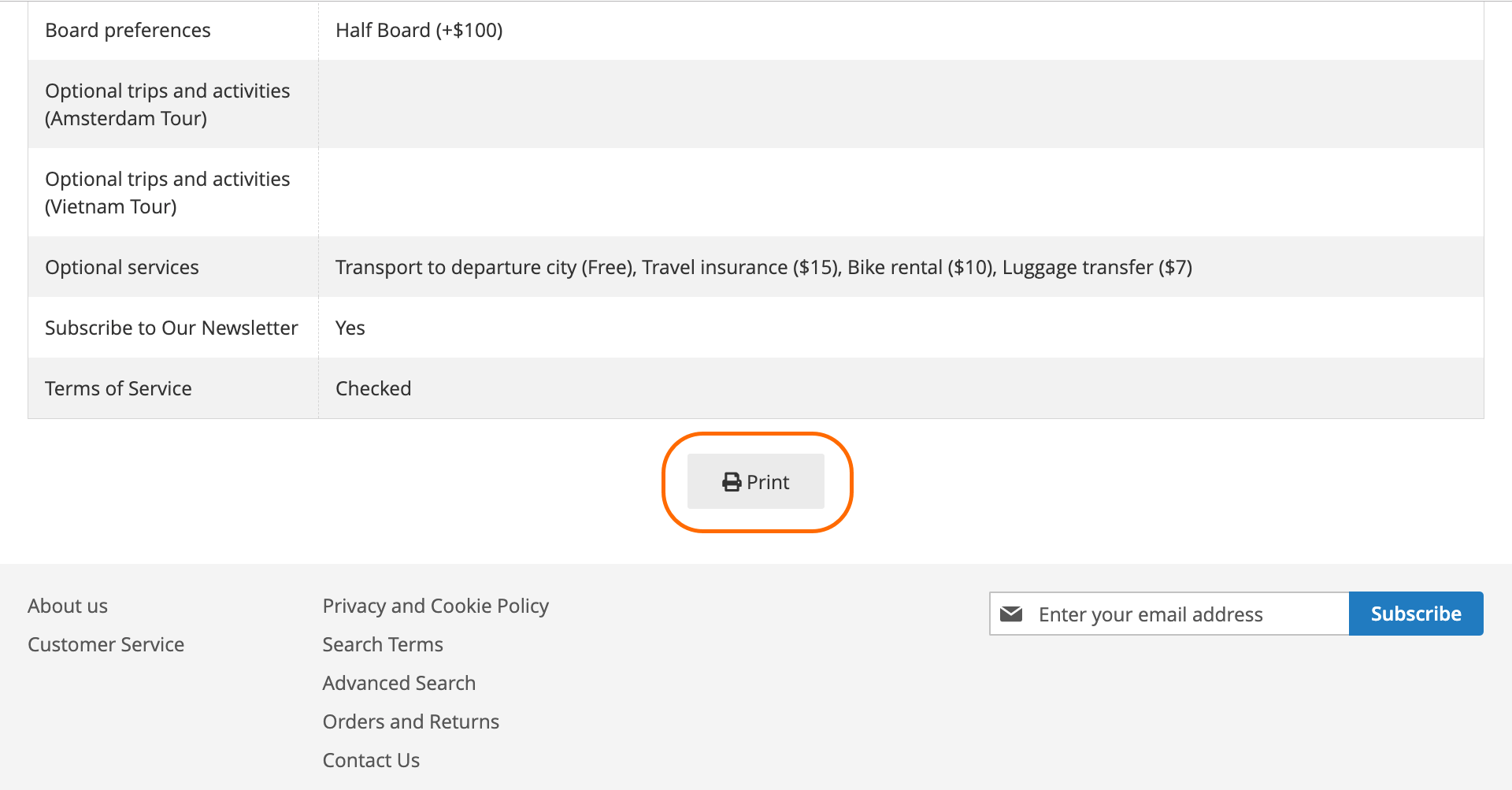Navigate to Advanced Search

[x=399, y=683]
